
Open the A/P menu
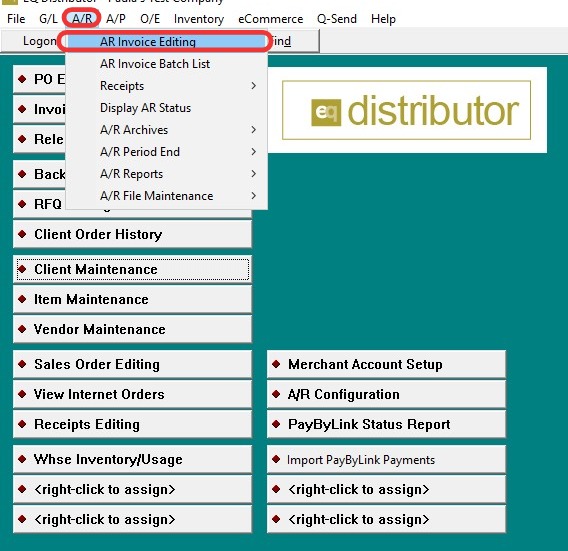coord(116,19)
